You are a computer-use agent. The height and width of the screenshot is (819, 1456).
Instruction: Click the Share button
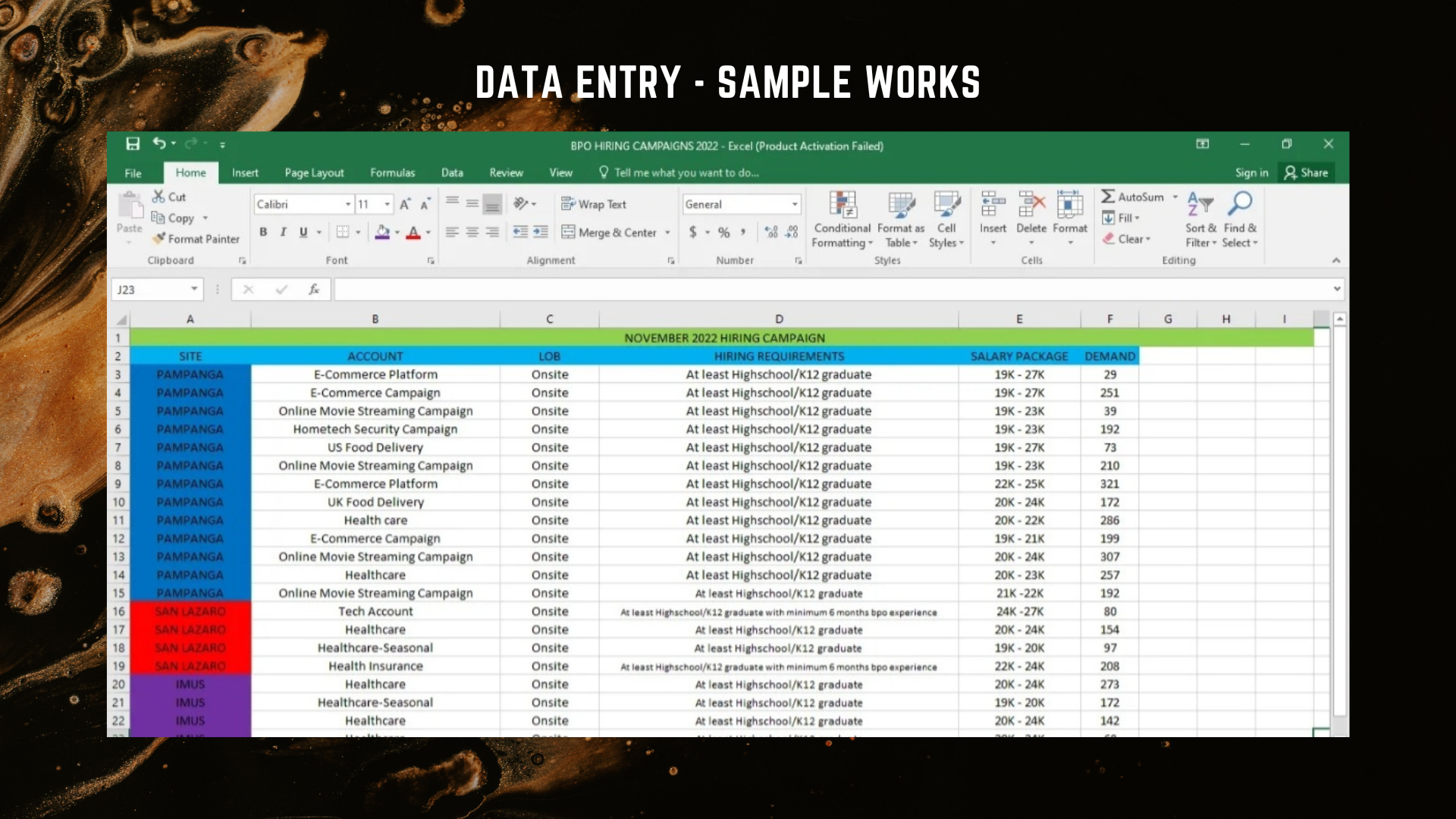point(1306,173)
